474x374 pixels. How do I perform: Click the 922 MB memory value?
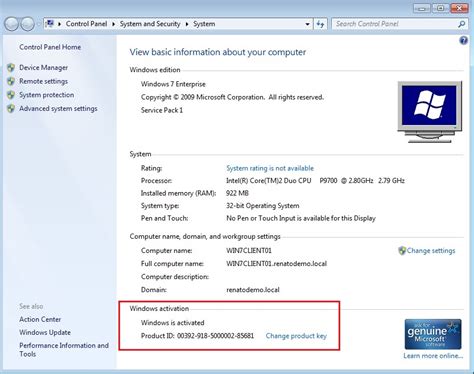237,193
